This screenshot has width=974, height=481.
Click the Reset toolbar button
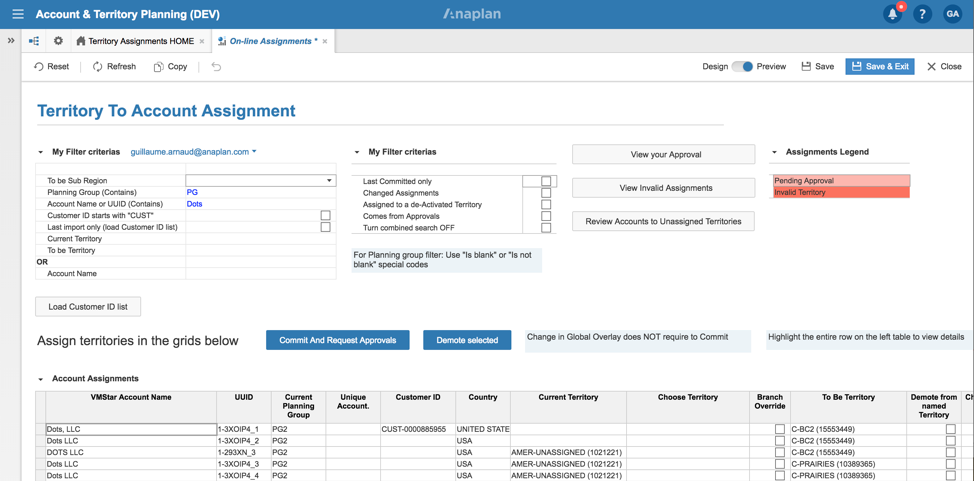[x=52, y=66]
